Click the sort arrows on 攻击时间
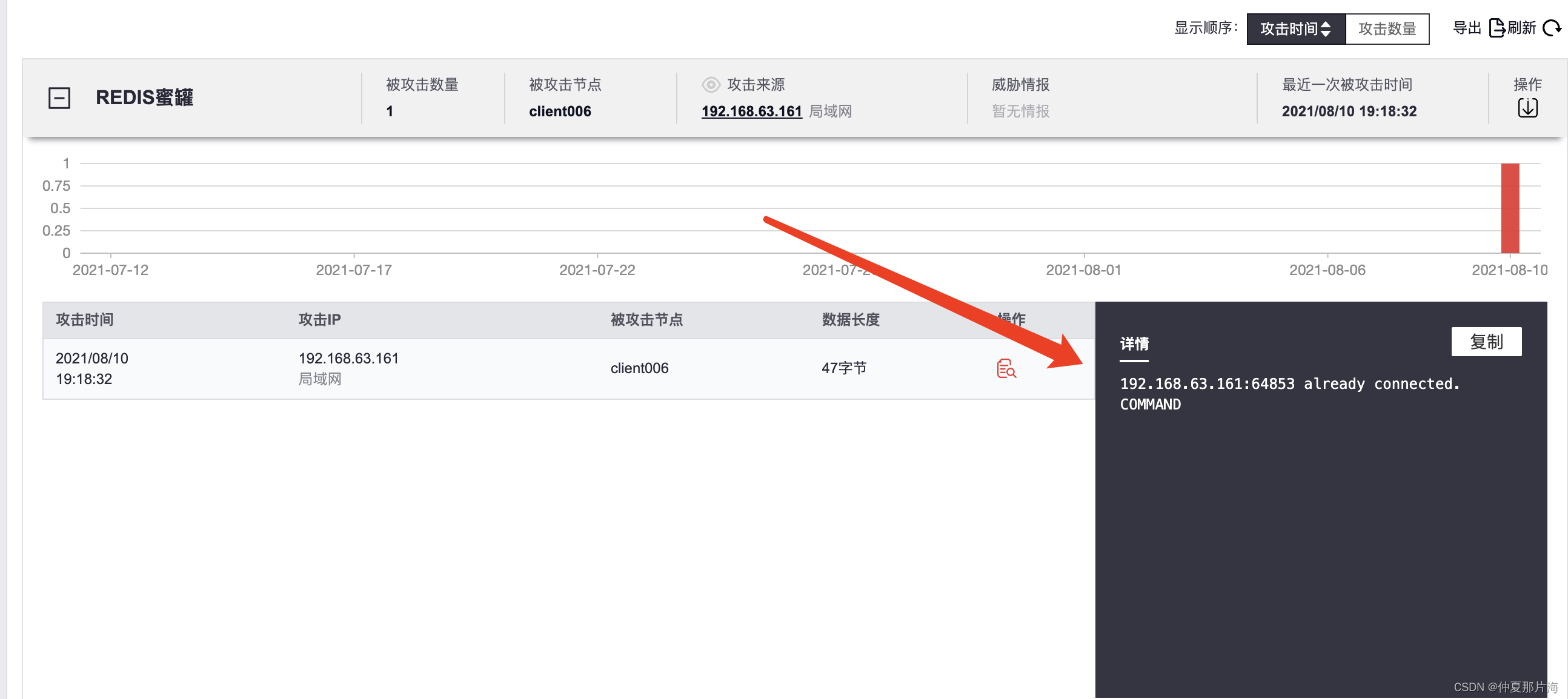 [1326, 28]
